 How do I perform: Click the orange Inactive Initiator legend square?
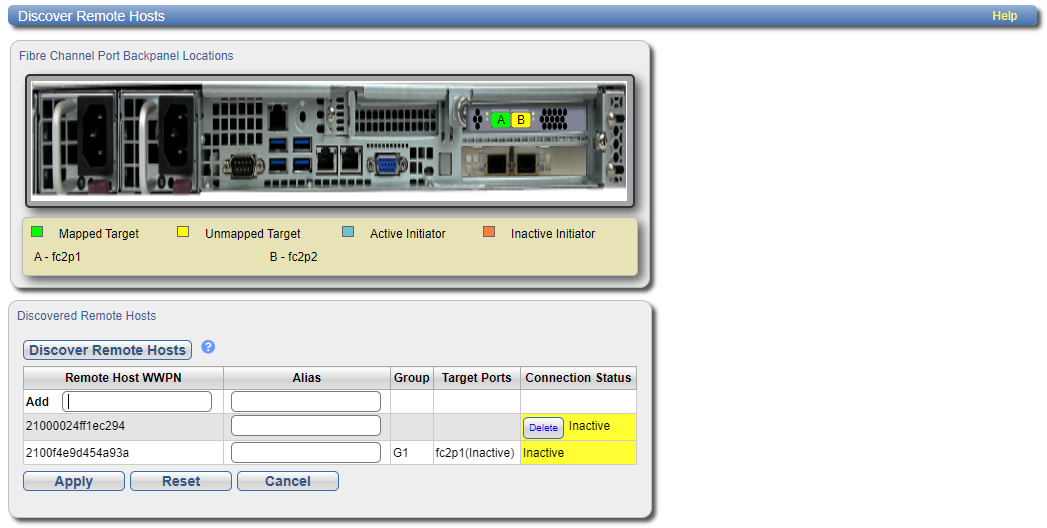[489, 232]
